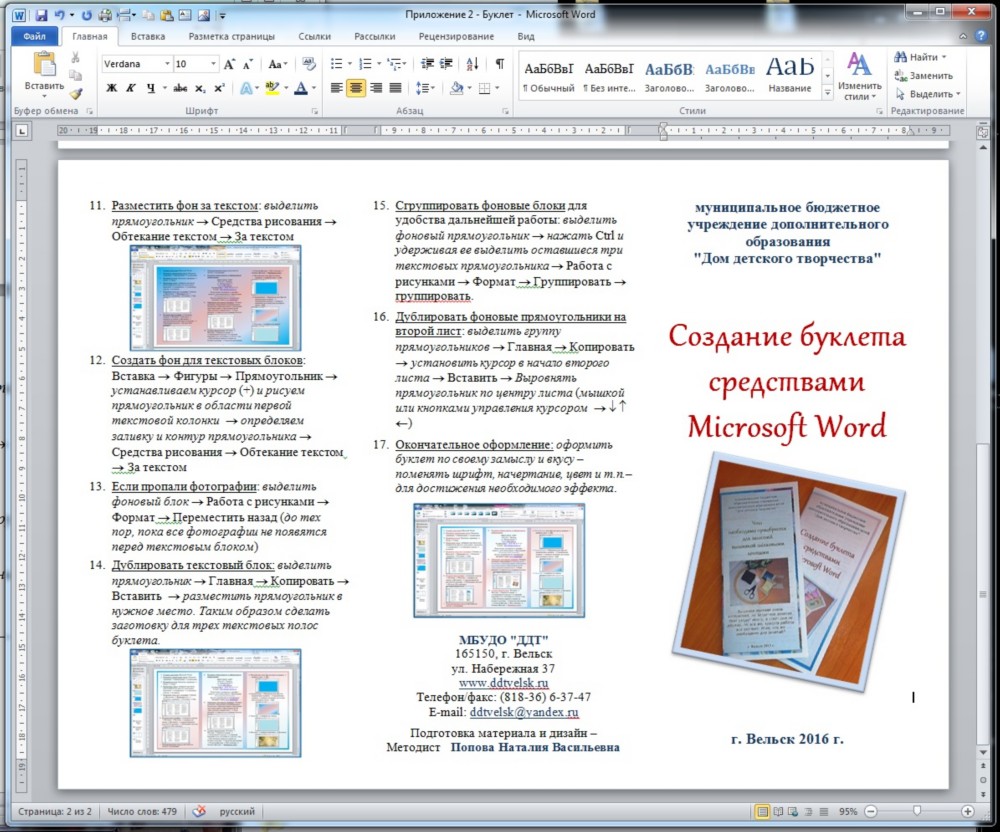Toggle italic К formatting
1000x832 pixels.
(131, 88)
